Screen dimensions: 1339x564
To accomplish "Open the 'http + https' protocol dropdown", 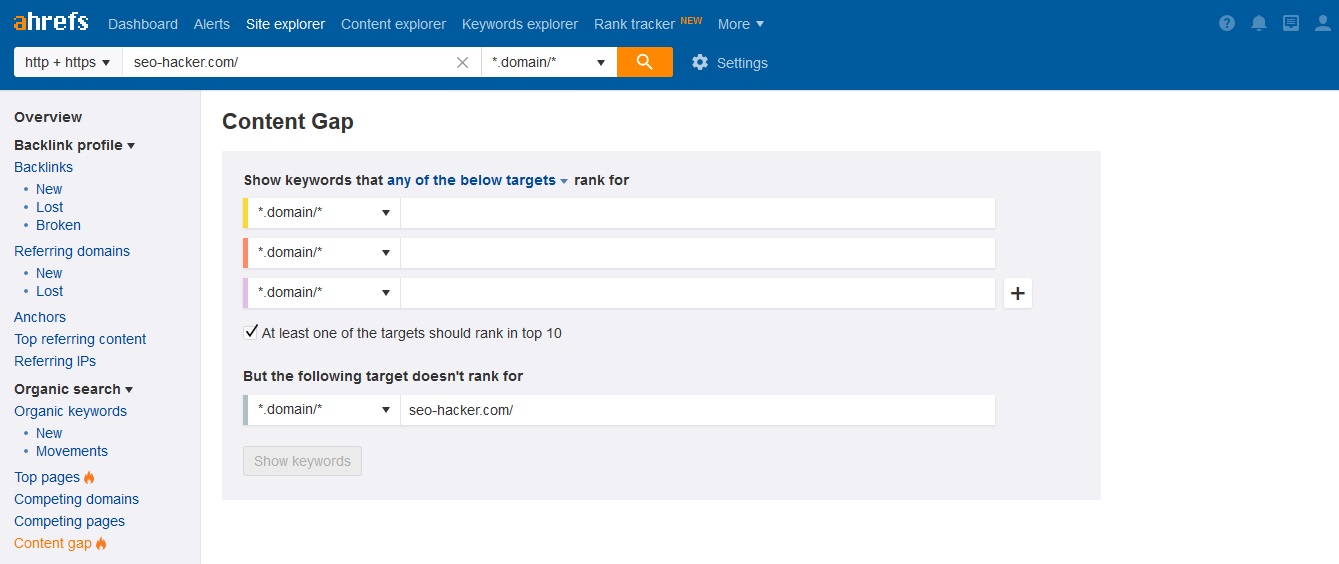I will point(67,62).
